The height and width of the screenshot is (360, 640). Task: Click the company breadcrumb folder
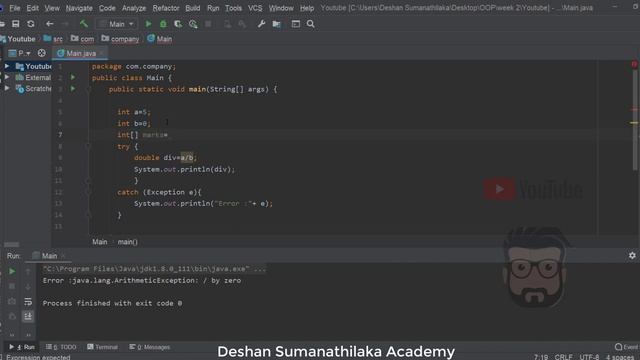[x=120, y=39]
